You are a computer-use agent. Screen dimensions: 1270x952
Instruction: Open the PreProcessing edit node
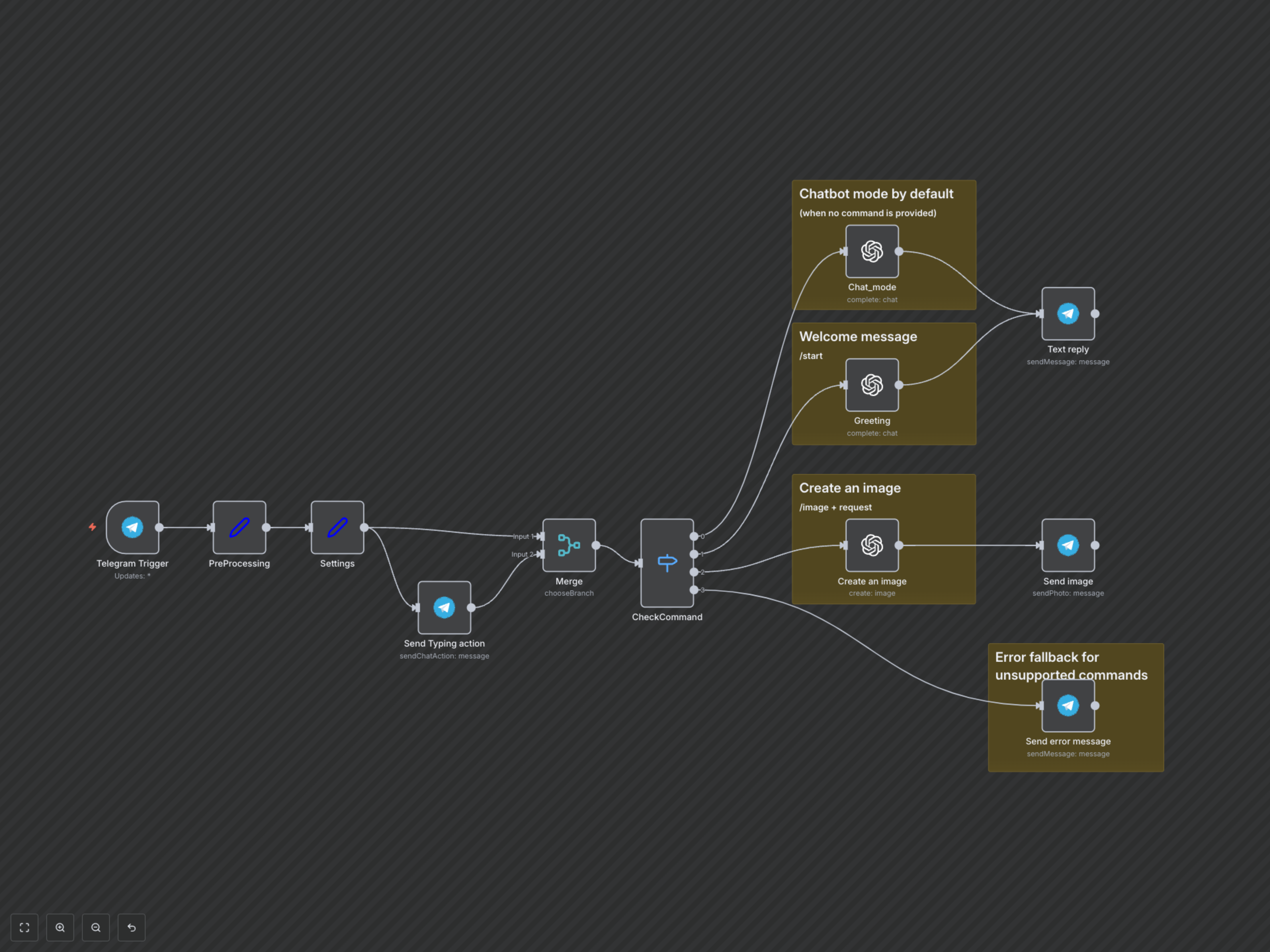coord(239,527)
